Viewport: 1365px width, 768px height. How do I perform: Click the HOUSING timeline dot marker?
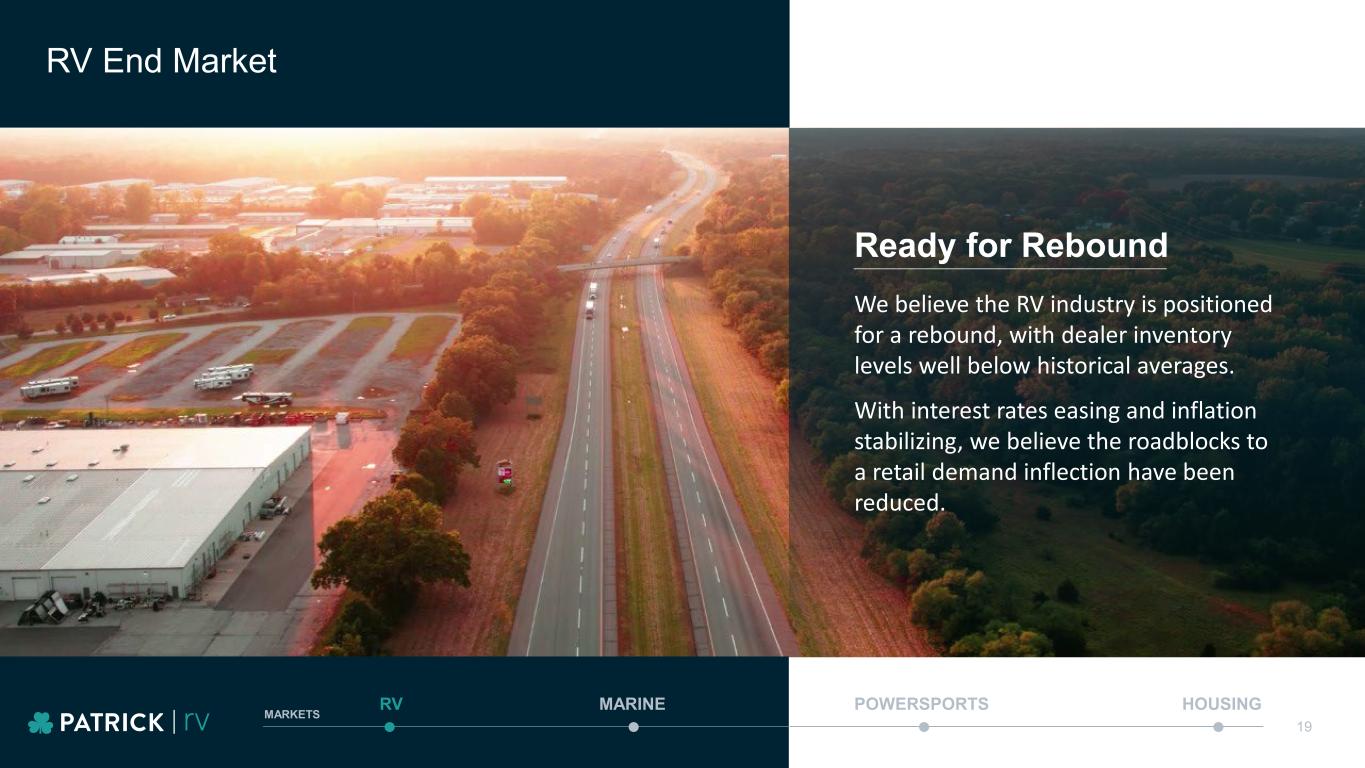tap(1218, 727)
